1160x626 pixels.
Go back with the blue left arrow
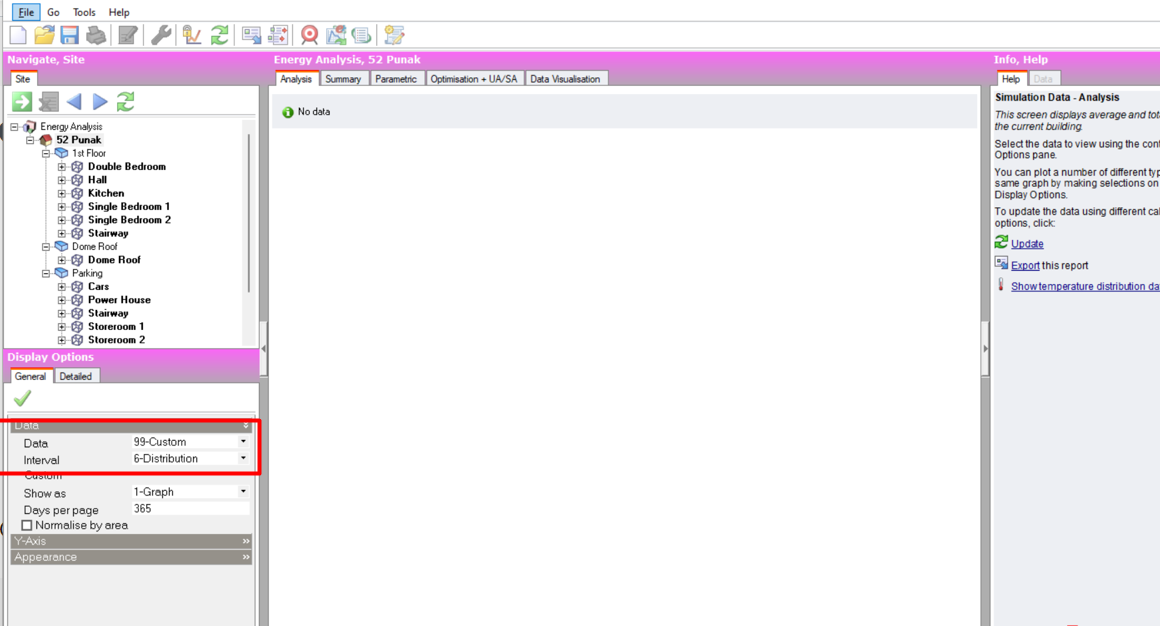[x=74, y=101]
